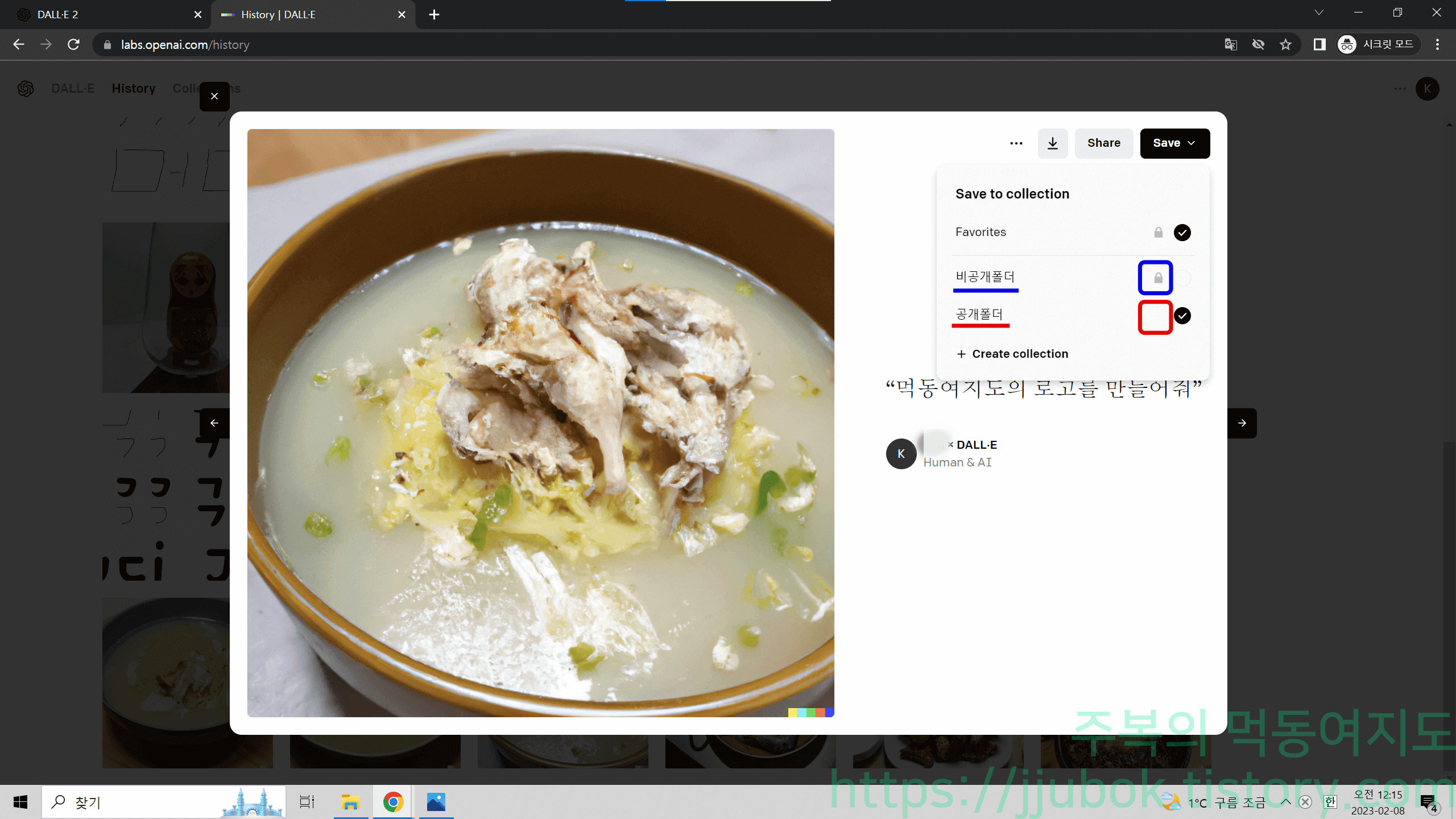Open Windows Photos from the taskbar
This screenshot has width=1456, height=819.
point(436,802)
